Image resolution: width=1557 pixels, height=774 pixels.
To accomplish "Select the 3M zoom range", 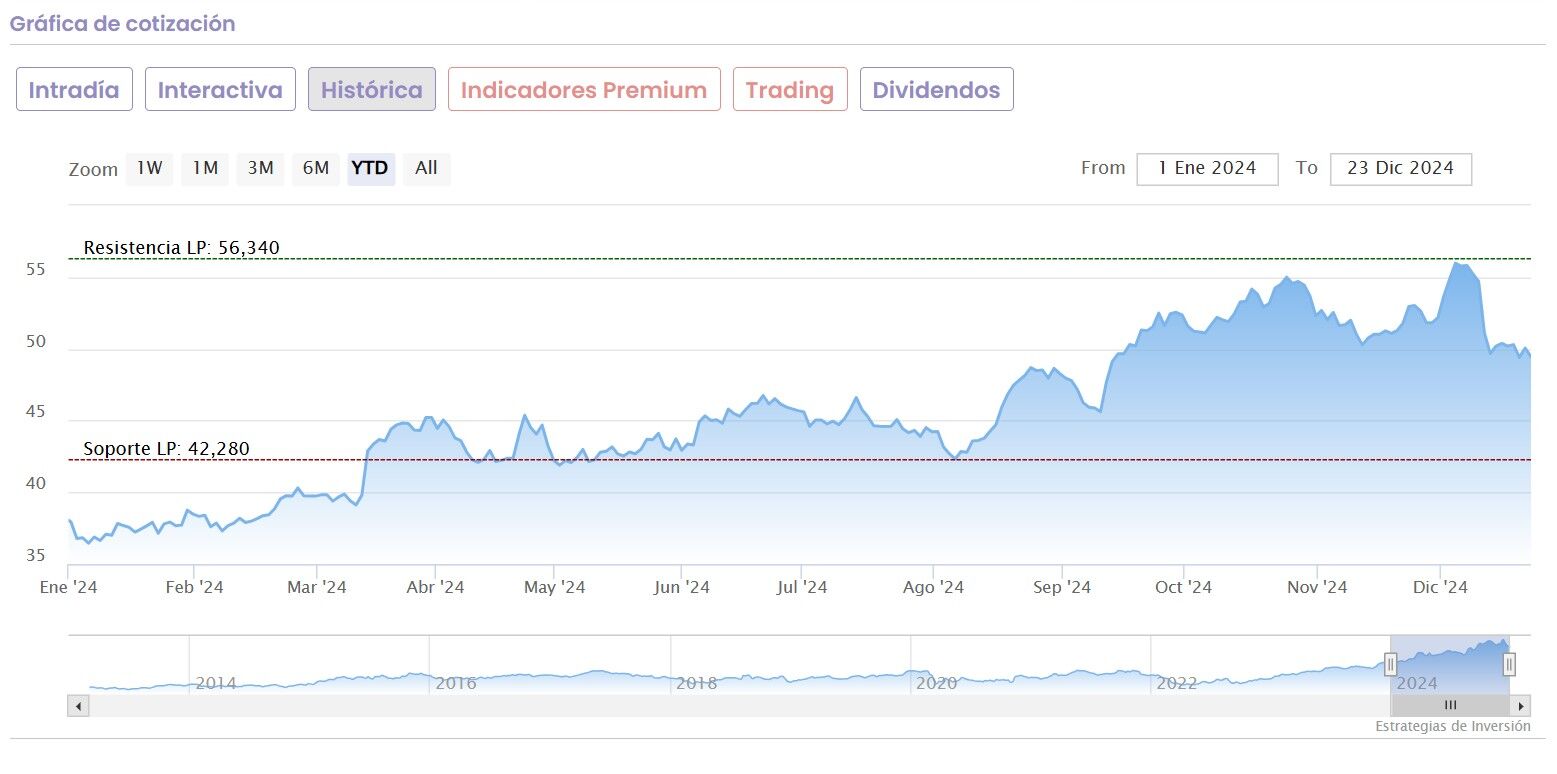I will point(260,169).
